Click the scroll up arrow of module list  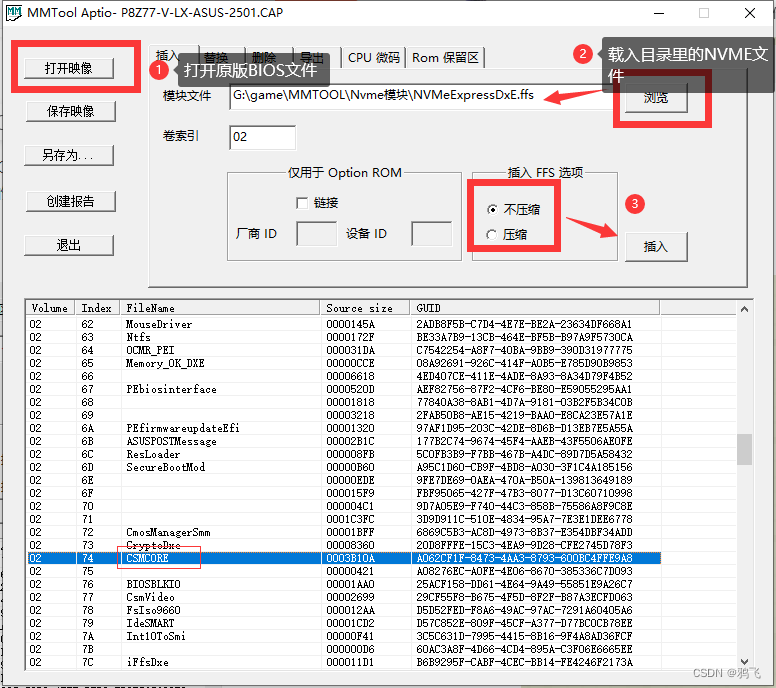coord(744,309)
